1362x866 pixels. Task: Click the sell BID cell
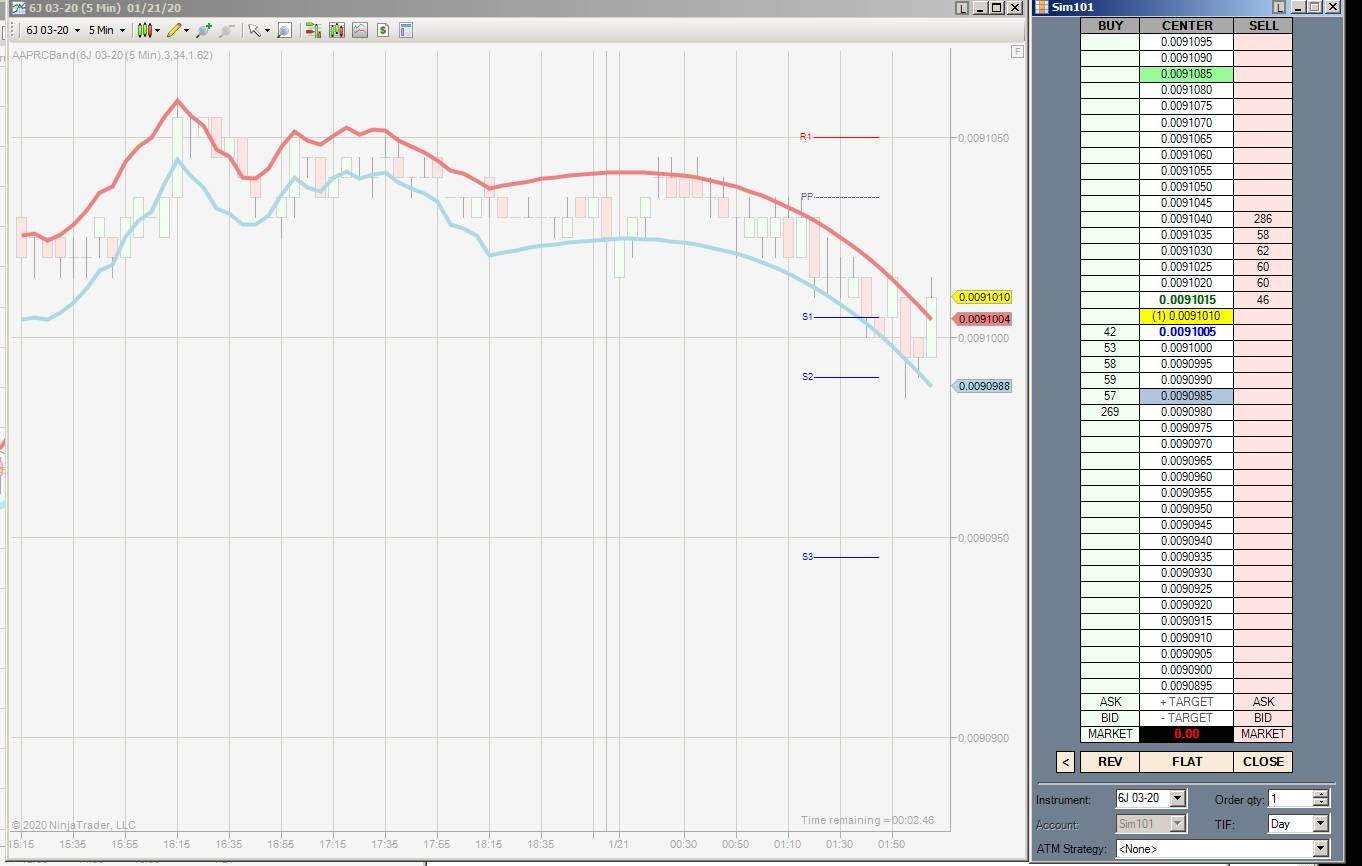coord(1263,718)
